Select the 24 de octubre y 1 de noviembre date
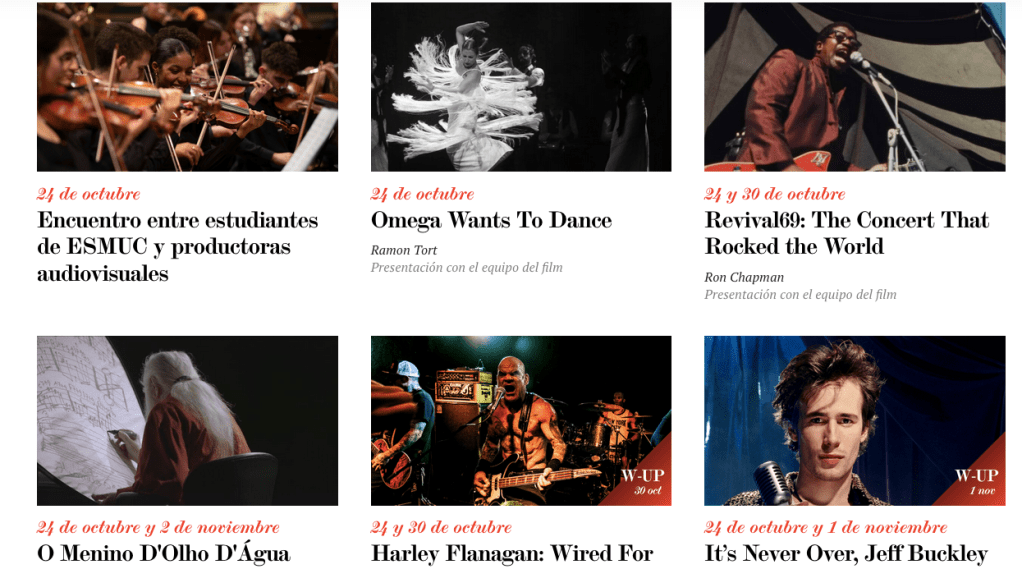Viewport: 1022px width, 569px height. 826,527
